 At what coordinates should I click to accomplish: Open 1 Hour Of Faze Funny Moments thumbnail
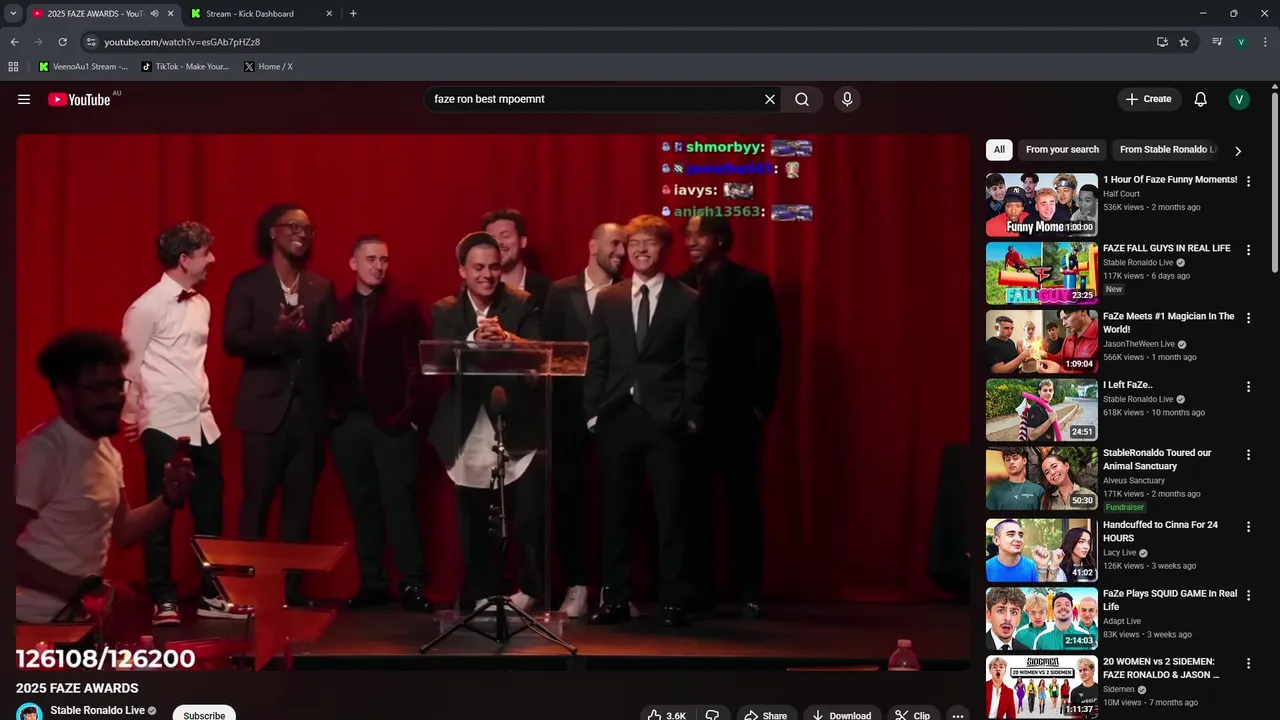1041,204
